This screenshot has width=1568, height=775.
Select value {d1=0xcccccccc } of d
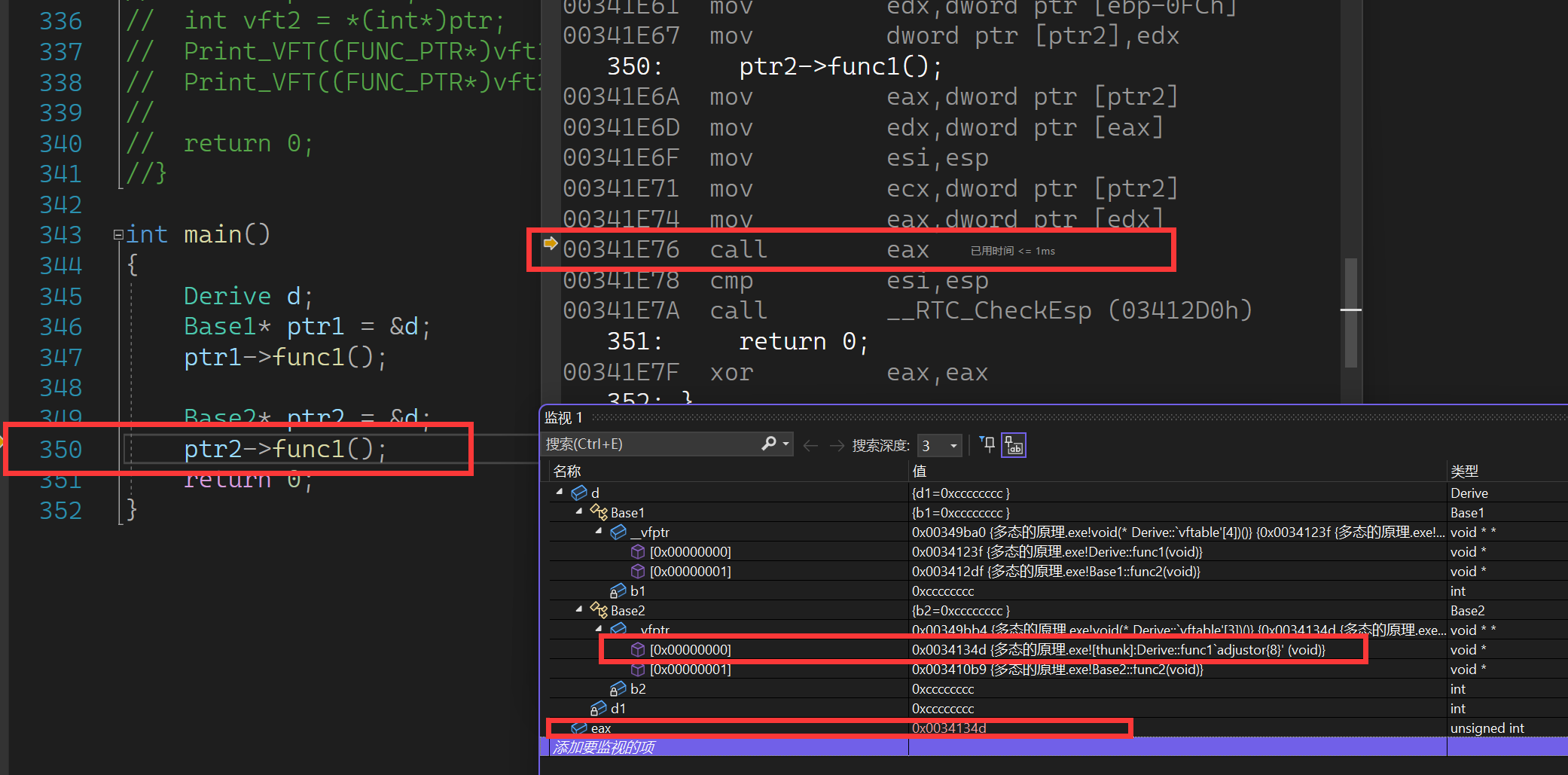coord(961,493)
